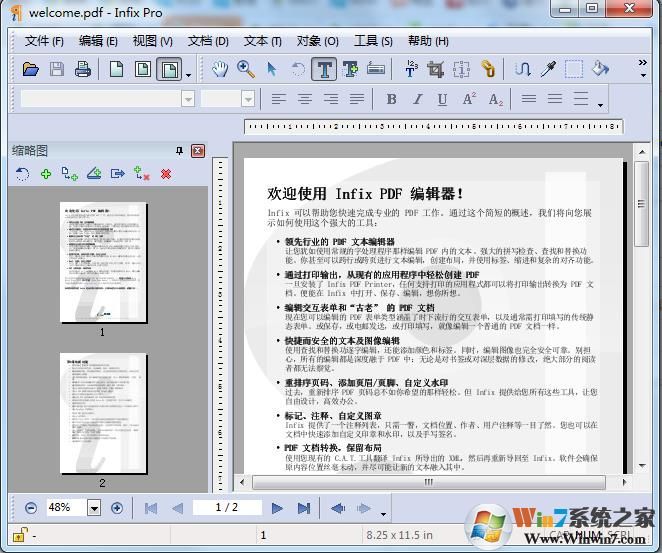Jump to the last page
This screenshot has height=553, width=662.
tap(303, 508)
